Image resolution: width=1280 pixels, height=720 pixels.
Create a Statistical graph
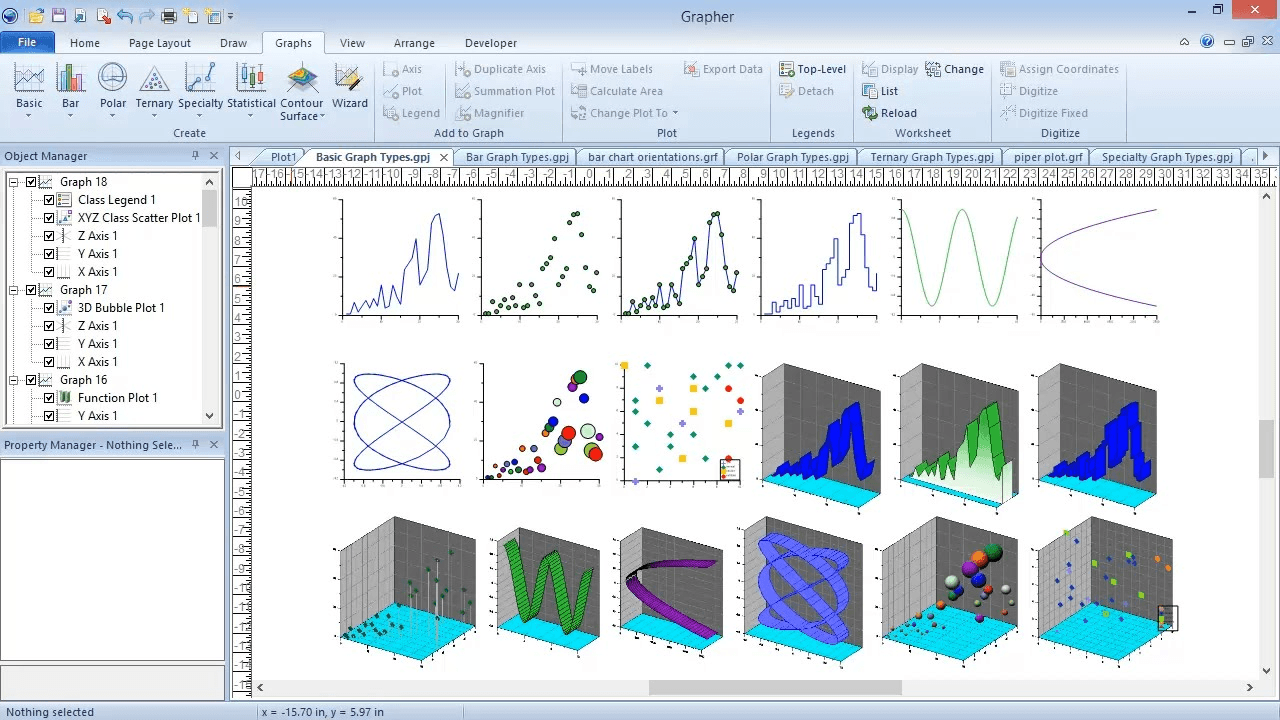pos(250,88)
